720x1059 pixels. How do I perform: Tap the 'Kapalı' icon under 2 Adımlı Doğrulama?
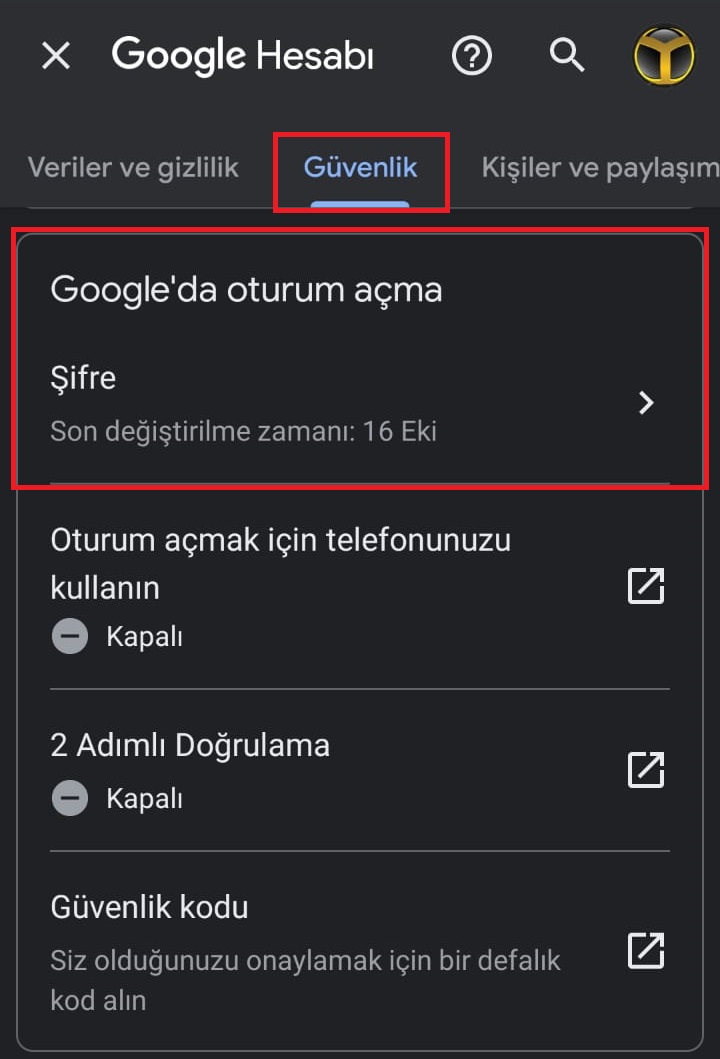(69, 798)
